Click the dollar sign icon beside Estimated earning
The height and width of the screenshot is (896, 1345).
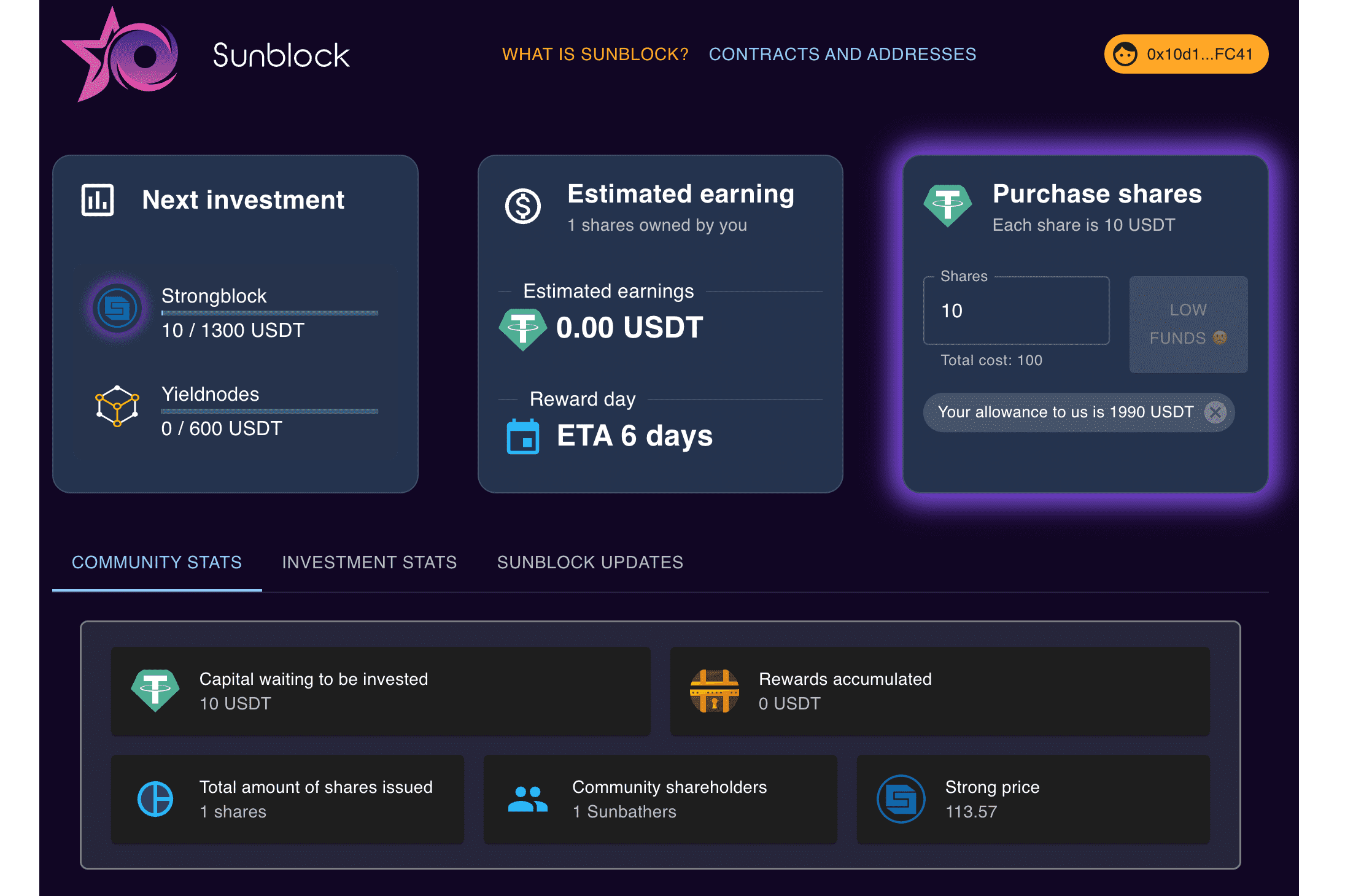tap(522, 207)
